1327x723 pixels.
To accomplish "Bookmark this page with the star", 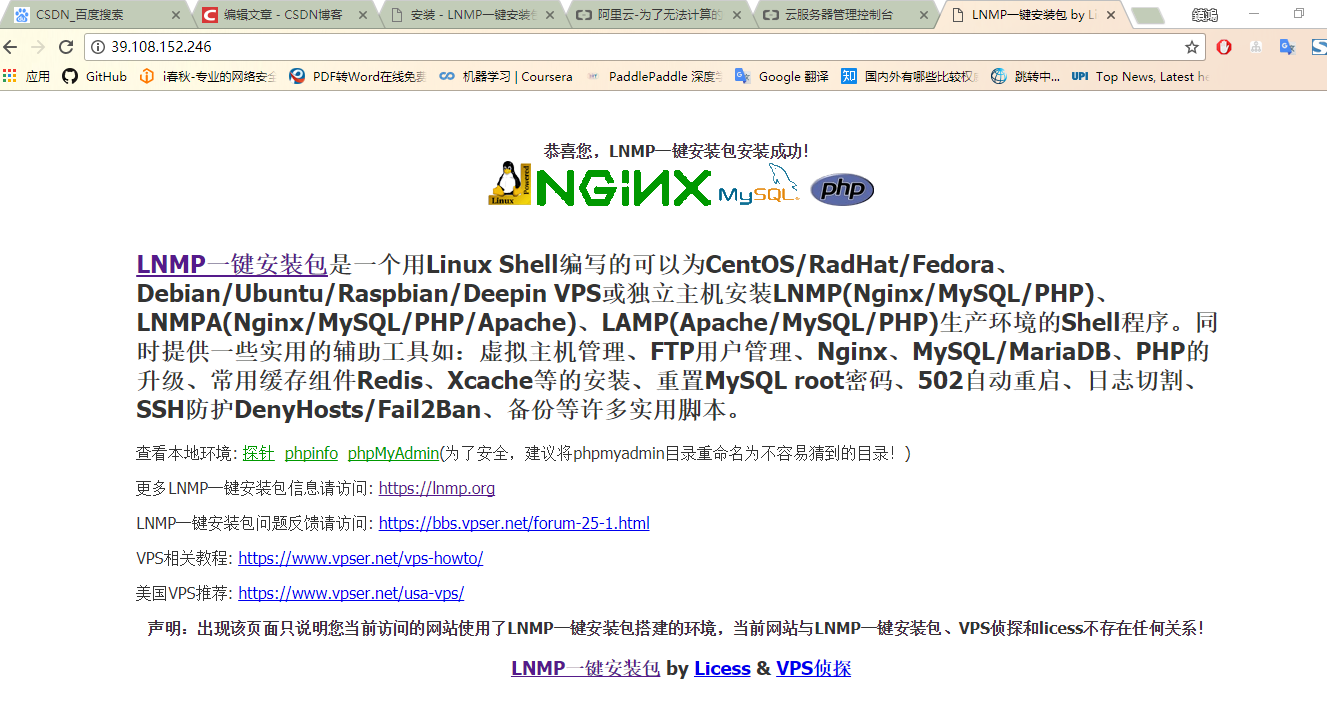I will tap(1192, 47).
